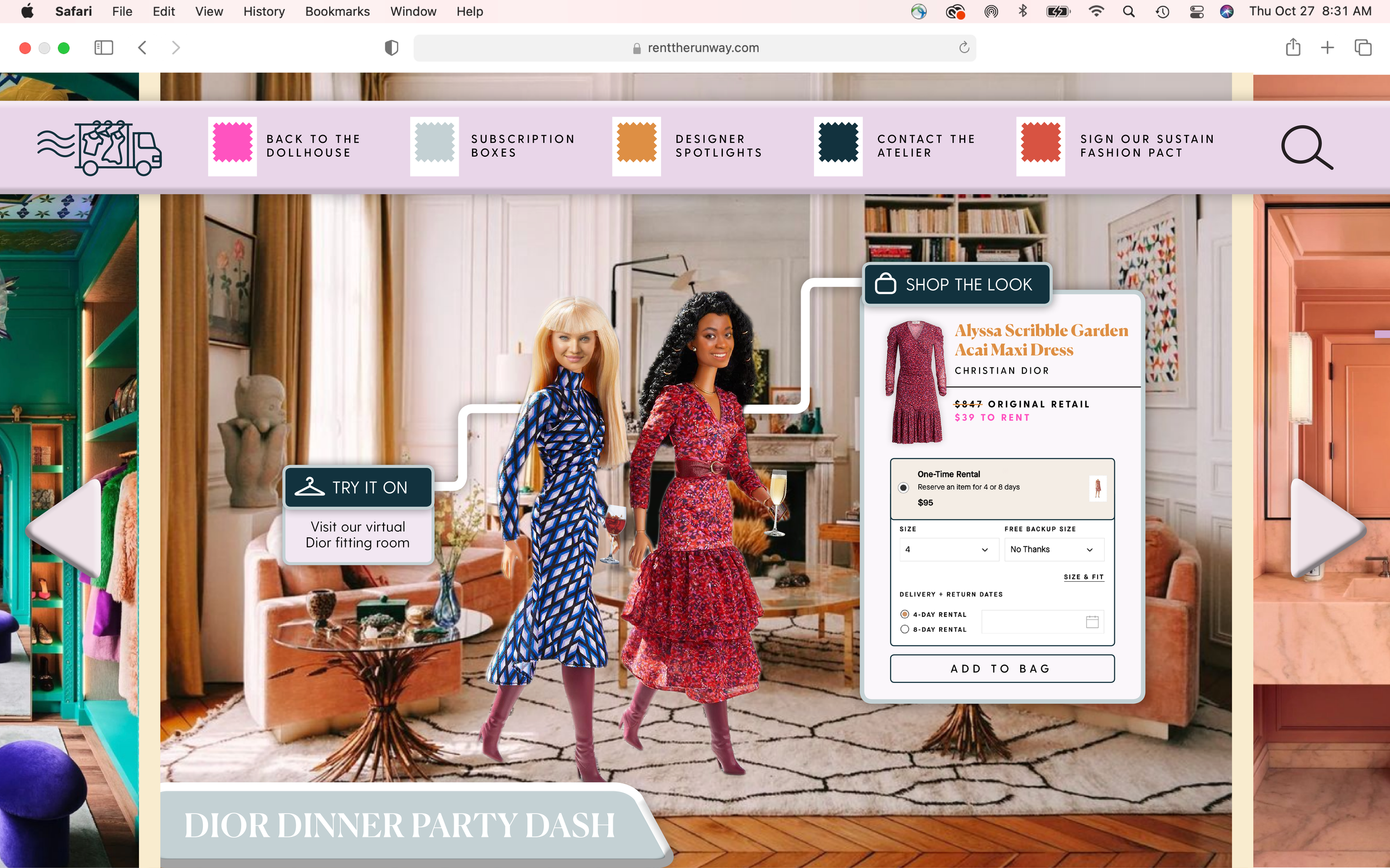Click the Add to Bag button
This screenshot has width=1390, height=868.
click(x=1002, y=669)
